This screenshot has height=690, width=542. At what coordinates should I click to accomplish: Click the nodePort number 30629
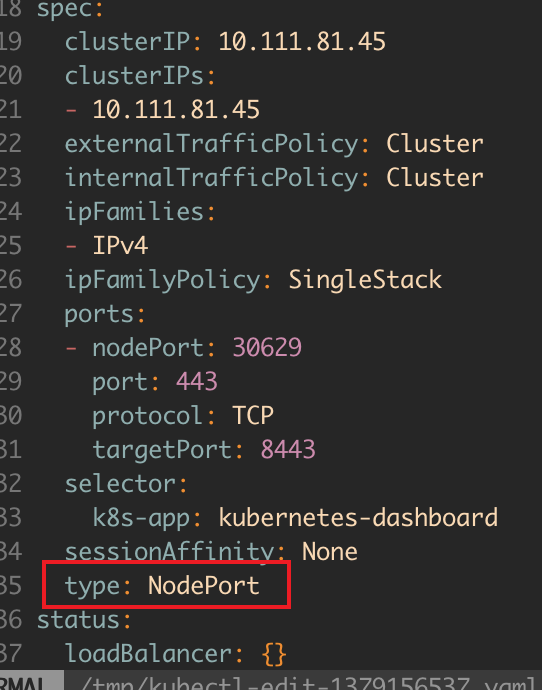click(267, 348)
